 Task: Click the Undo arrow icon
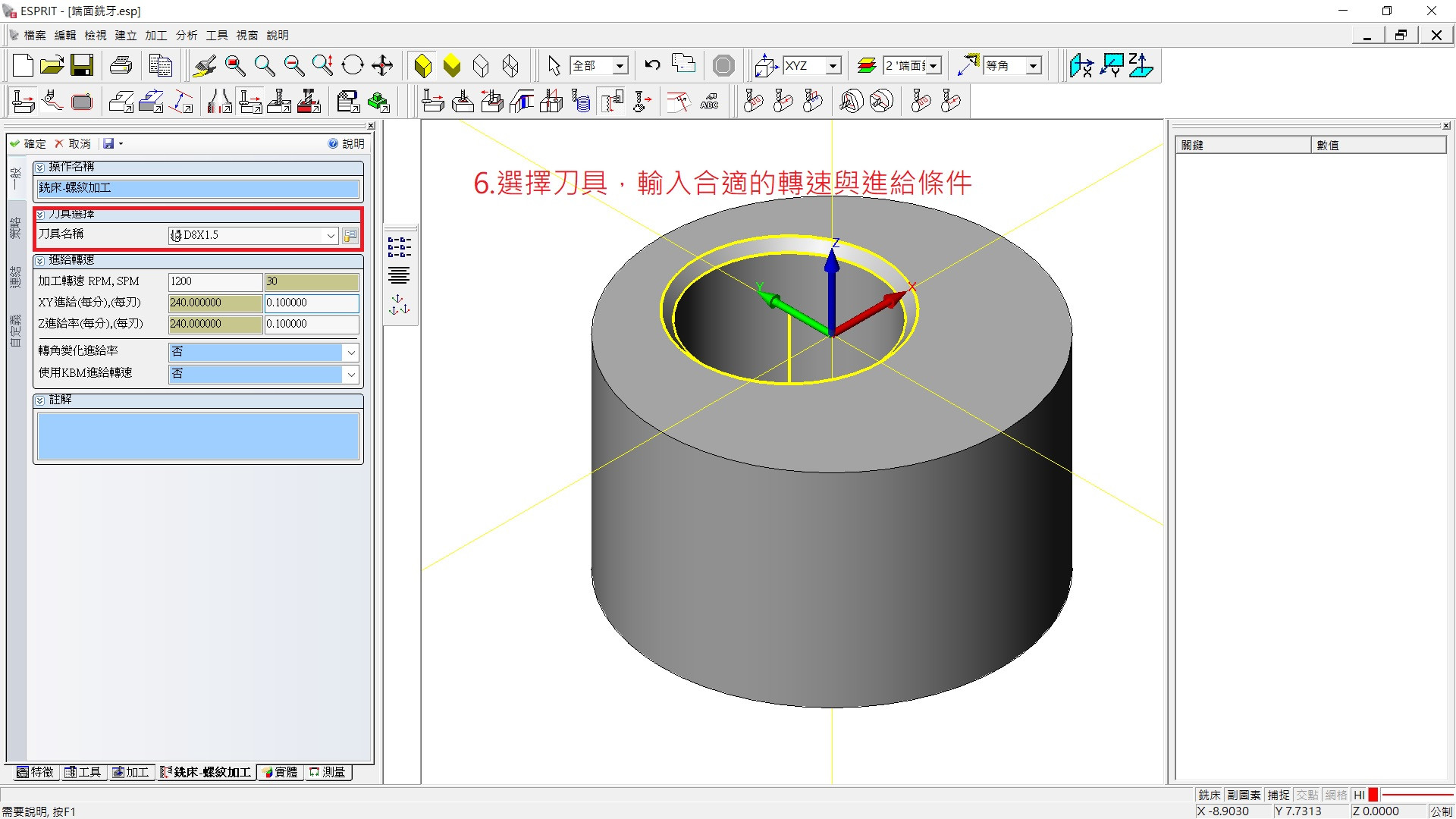pos(652,65)
